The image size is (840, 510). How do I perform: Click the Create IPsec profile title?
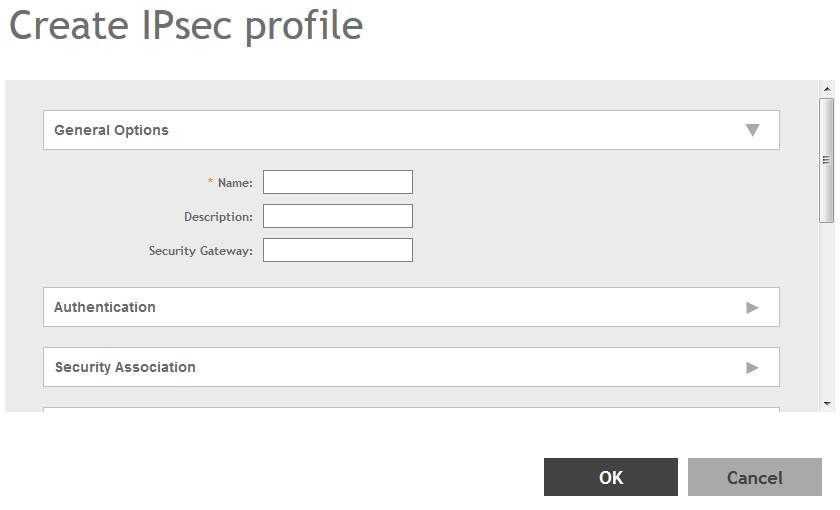(186, 26)
